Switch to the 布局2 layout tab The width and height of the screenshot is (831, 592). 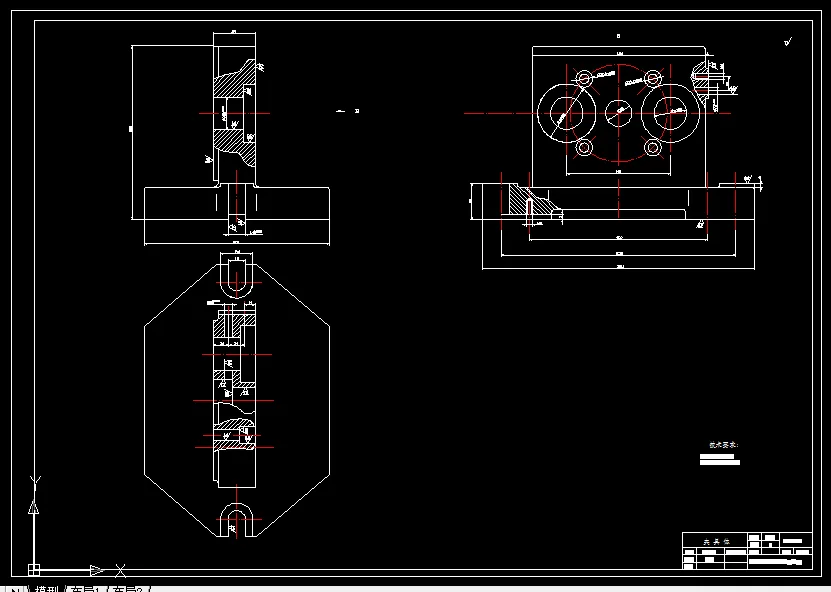pyautogui.click(x=127, y=589)
